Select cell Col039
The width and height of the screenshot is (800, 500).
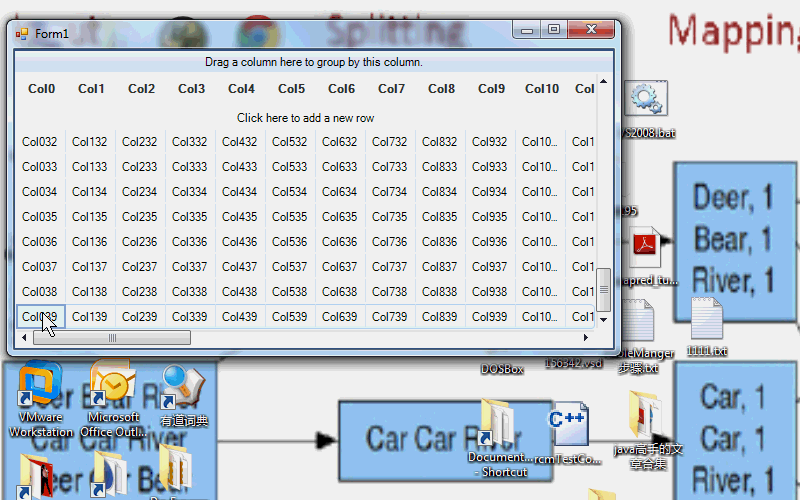click(x=40, y=316)
